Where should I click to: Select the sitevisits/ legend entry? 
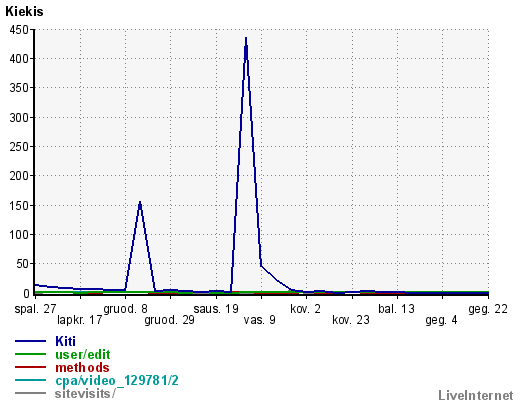[85, 393]
